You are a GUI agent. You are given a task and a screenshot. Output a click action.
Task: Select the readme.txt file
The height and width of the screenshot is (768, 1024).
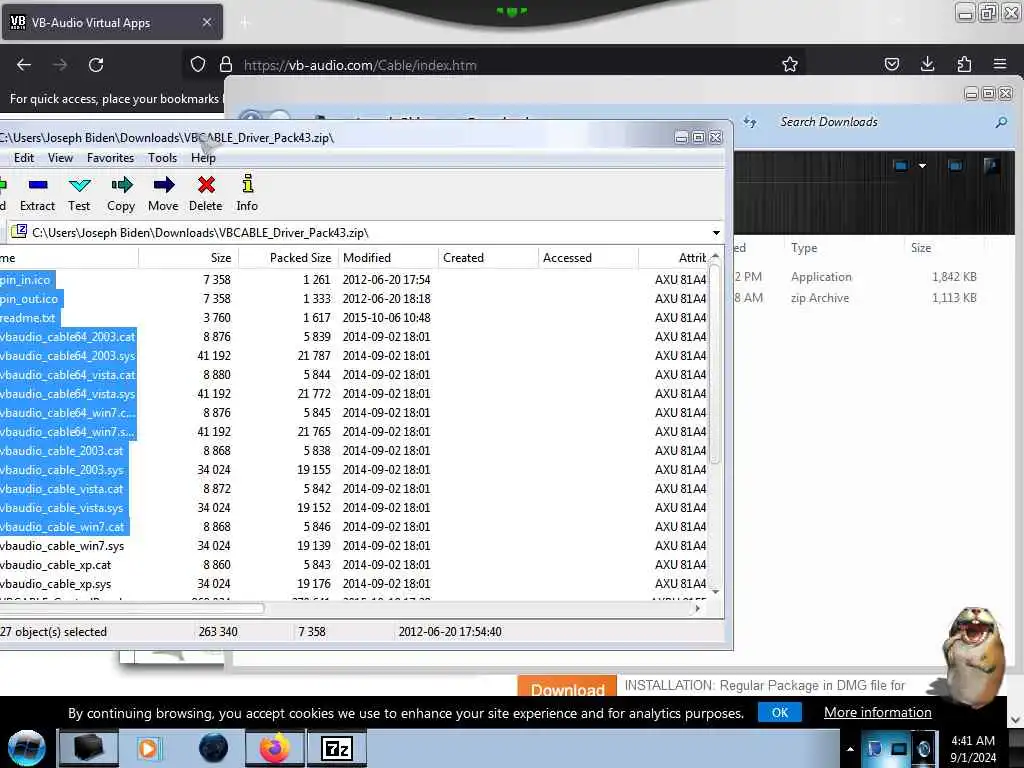pos(28,318)
